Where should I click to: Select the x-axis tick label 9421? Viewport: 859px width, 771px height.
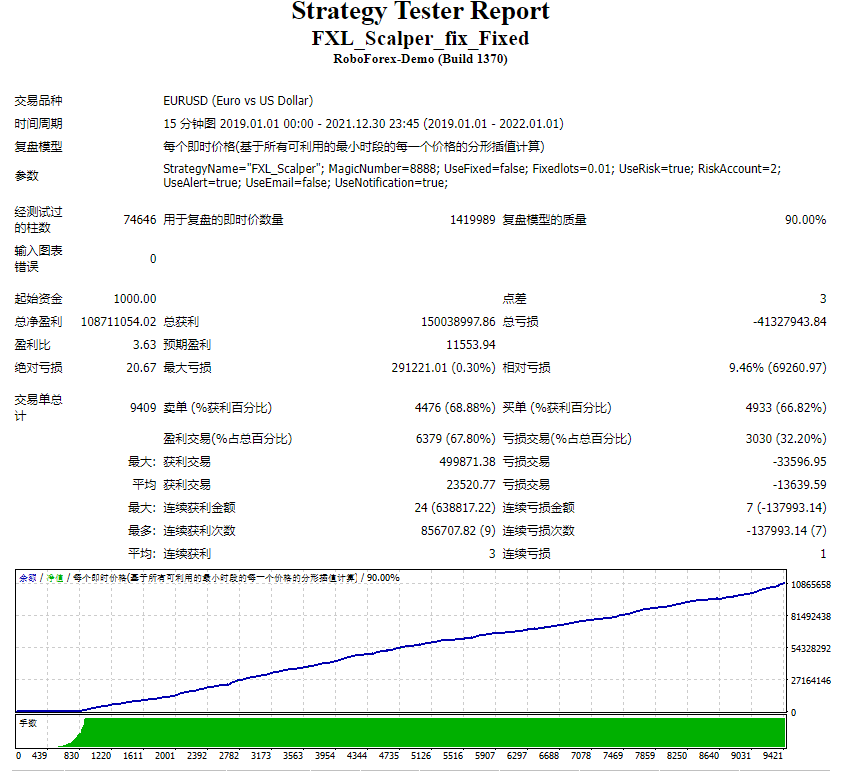point(772,756)
